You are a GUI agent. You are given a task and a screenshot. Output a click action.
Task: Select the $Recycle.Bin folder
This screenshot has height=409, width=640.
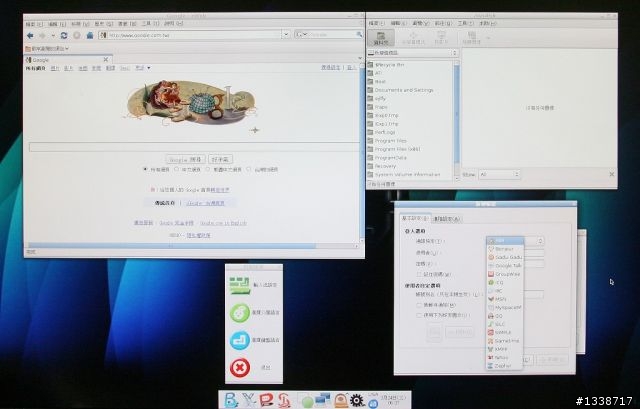pyautogui.click(x=386, y=64)
